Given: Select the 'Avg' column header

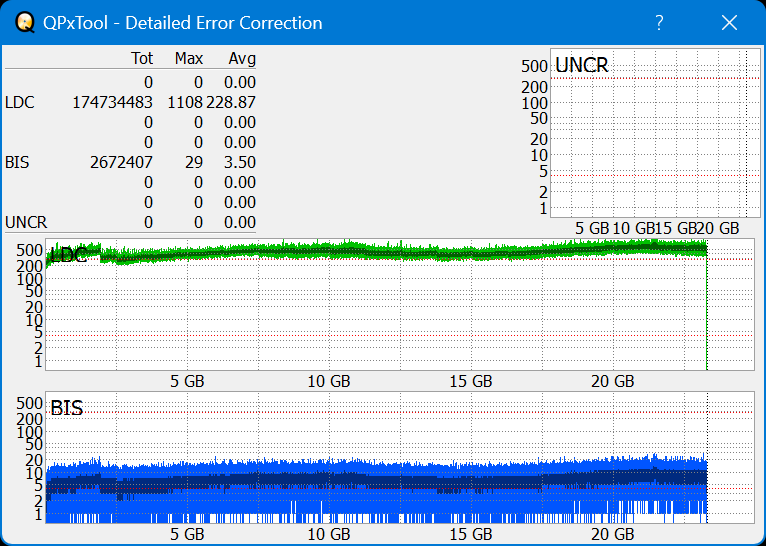Looking at the screenshot, I should [242, 59].
